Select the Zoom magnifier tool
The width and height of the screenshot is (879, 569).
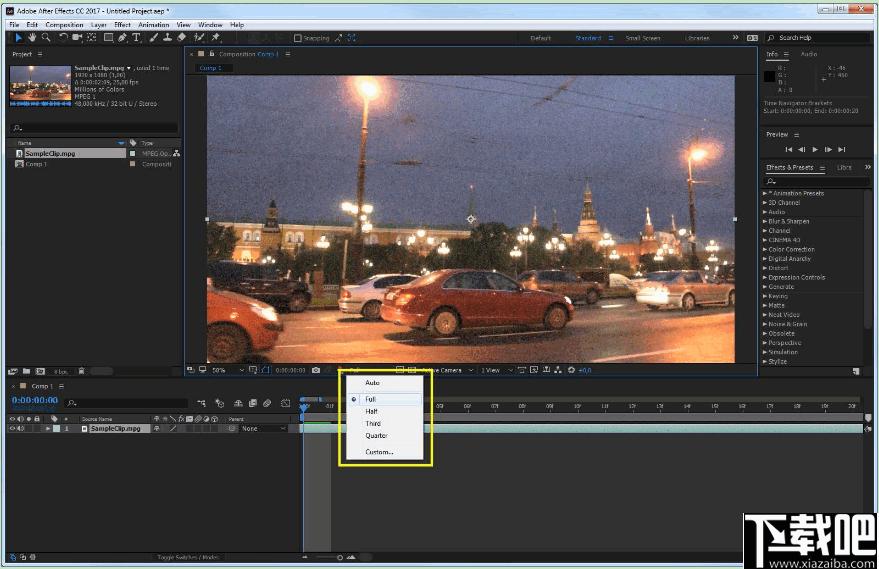46,38
